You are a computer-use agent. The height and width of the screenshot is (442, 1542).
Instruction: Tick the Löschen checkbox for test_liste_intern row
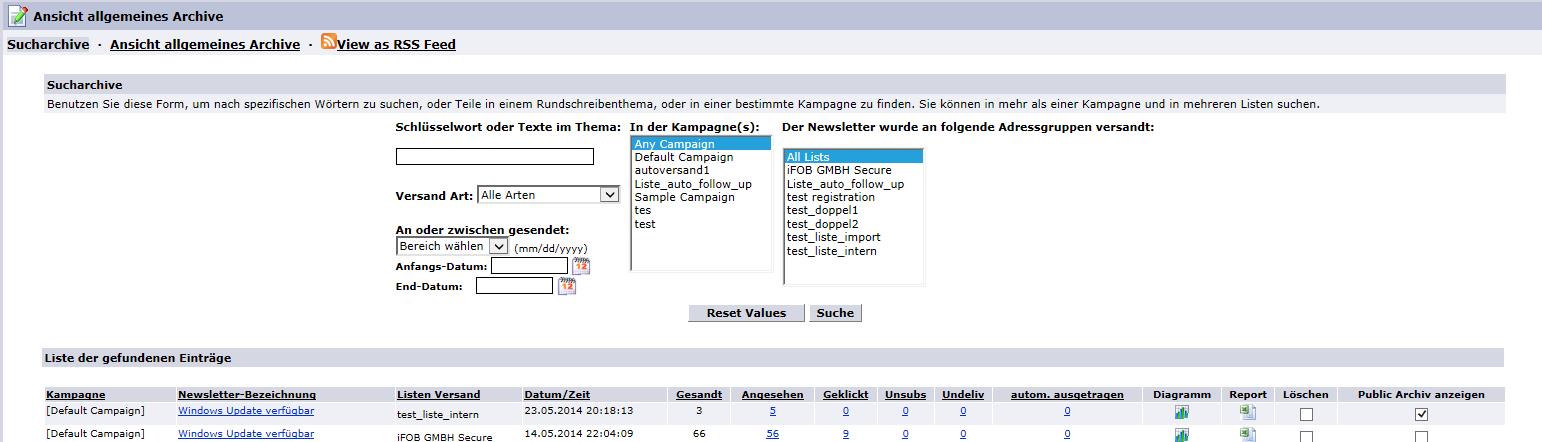(x=1306, y=414)
